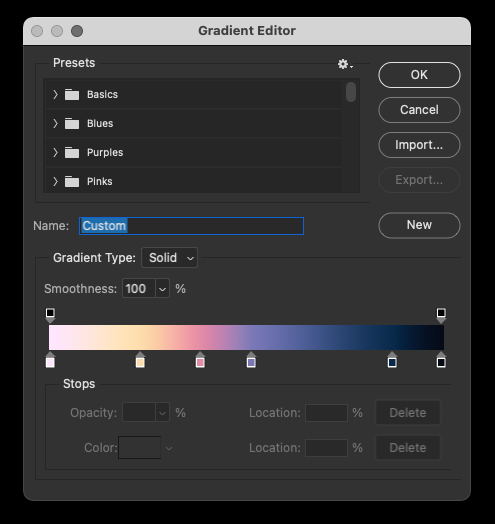Open the presets gear menu
Image resolution: width=495 pixels, height=524 pixels.
[345, 64]
